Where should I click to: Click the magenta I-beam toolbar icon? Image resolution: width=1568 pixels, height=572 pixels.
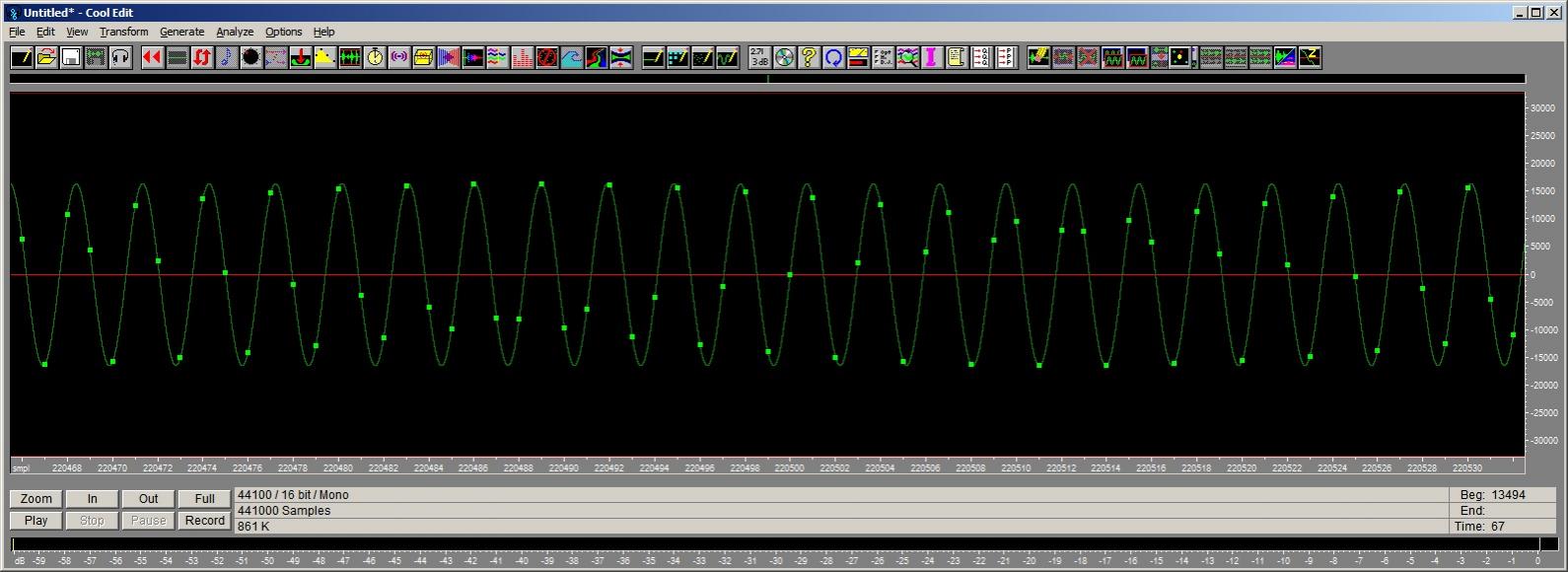click(x=931, y=58)
